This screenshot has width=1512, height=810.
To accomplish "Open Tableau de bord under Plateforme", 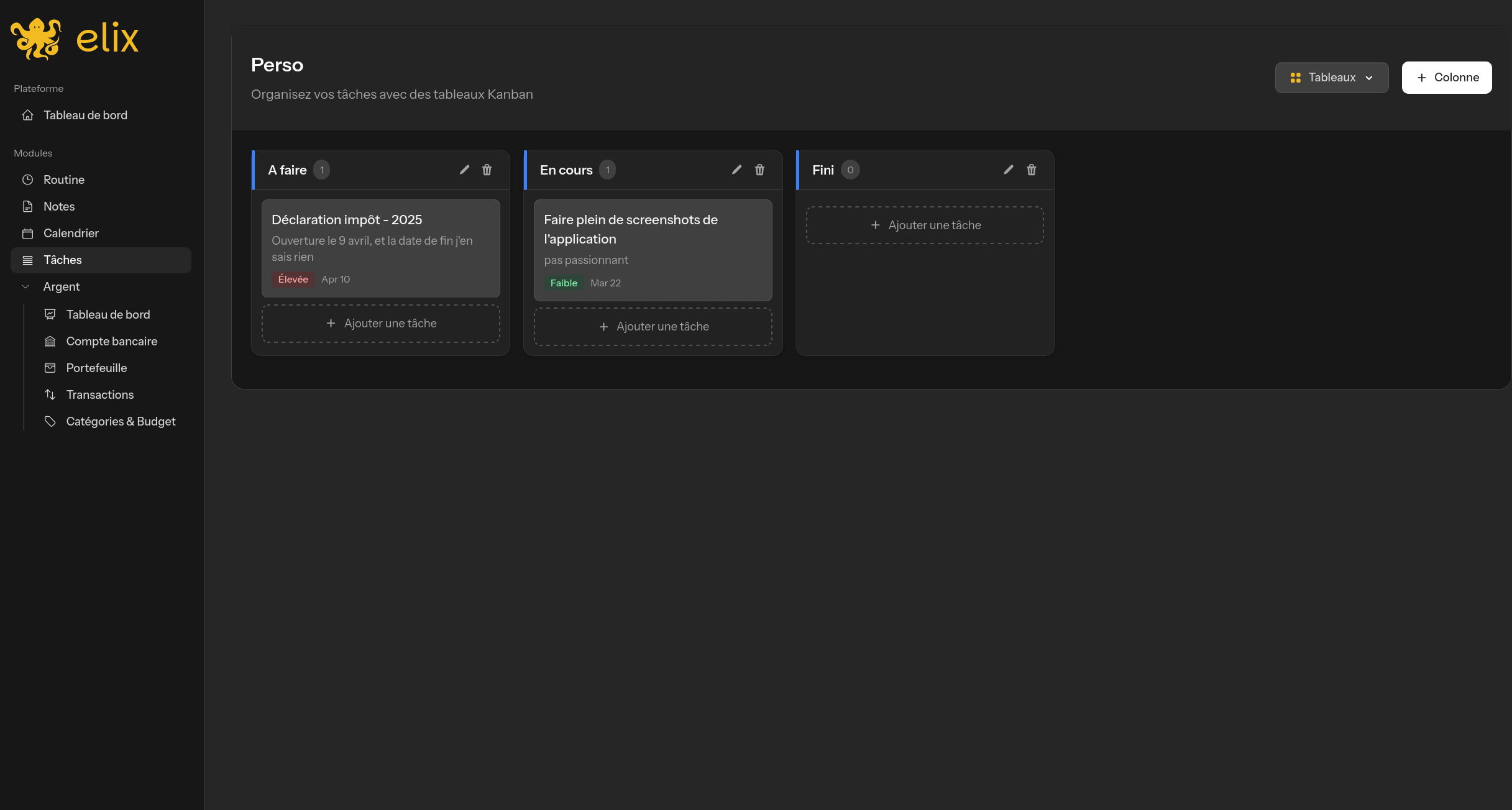I will click(x=85, y=115).
